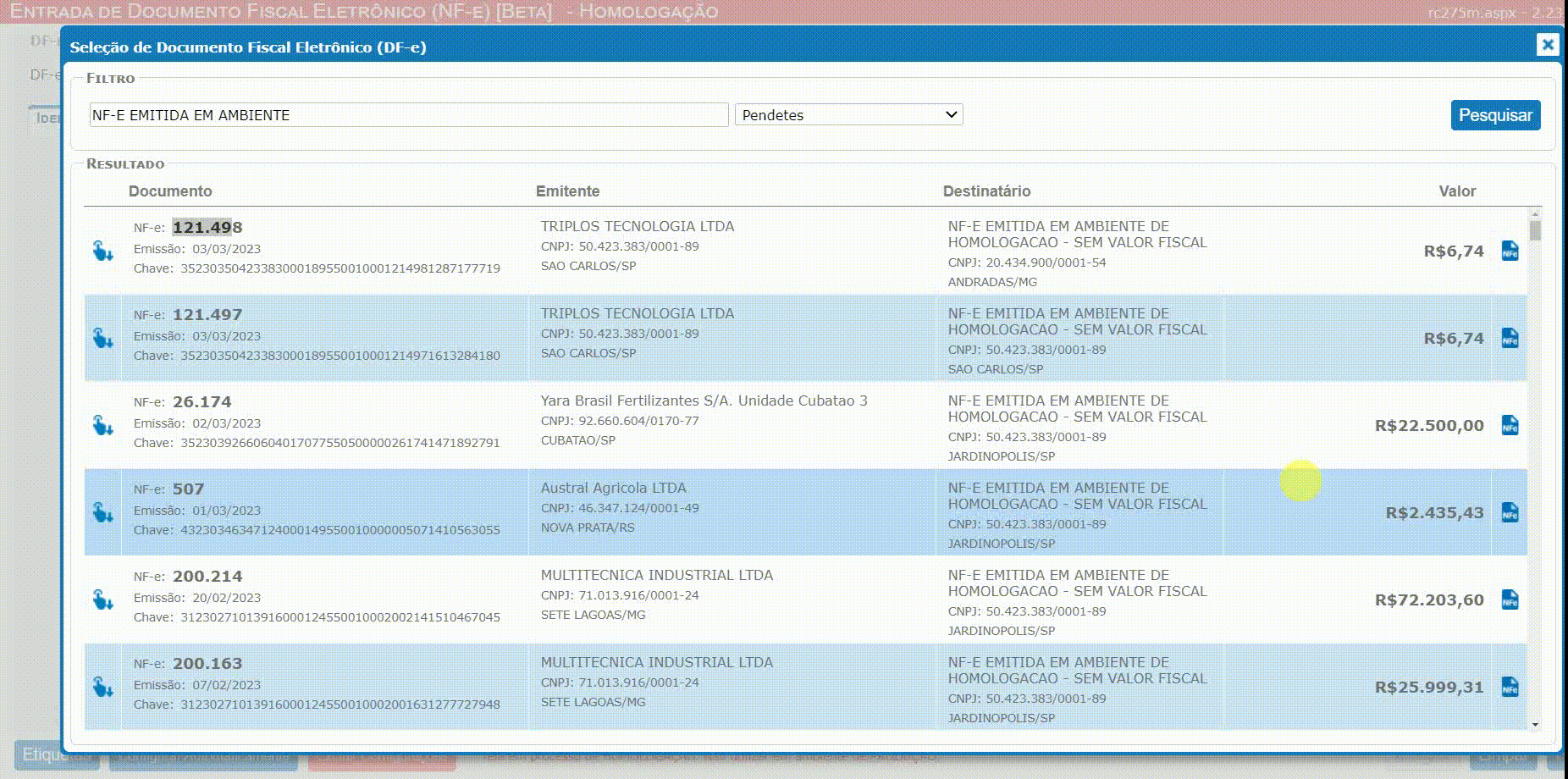Click value R$22.500,00
The width and height of the screenshot is (1568, 779).
pyautogui.click(x=1429, y=426)
